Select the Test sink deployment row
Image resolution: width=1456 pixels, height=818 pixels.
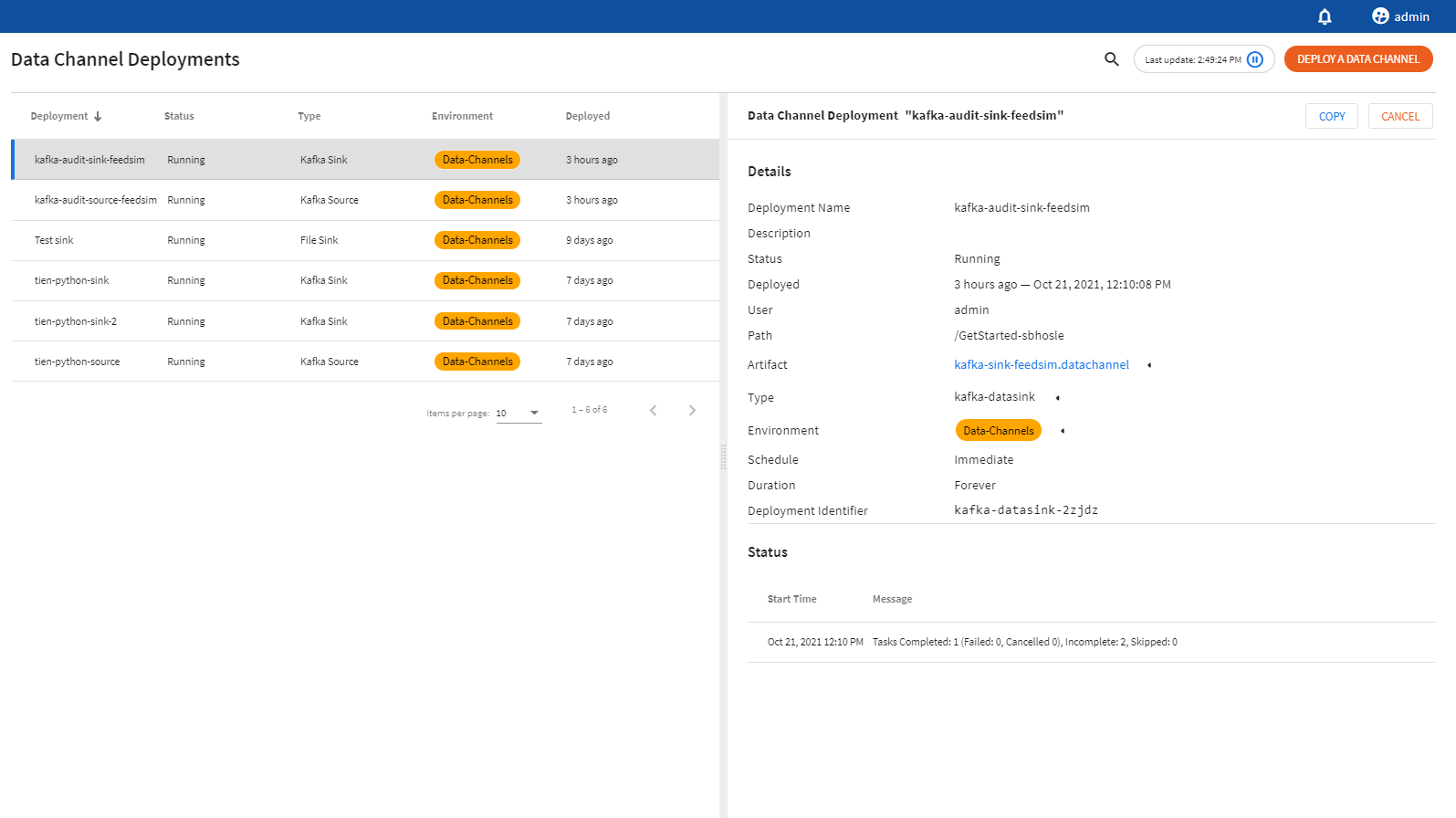(x=54, y=240)
